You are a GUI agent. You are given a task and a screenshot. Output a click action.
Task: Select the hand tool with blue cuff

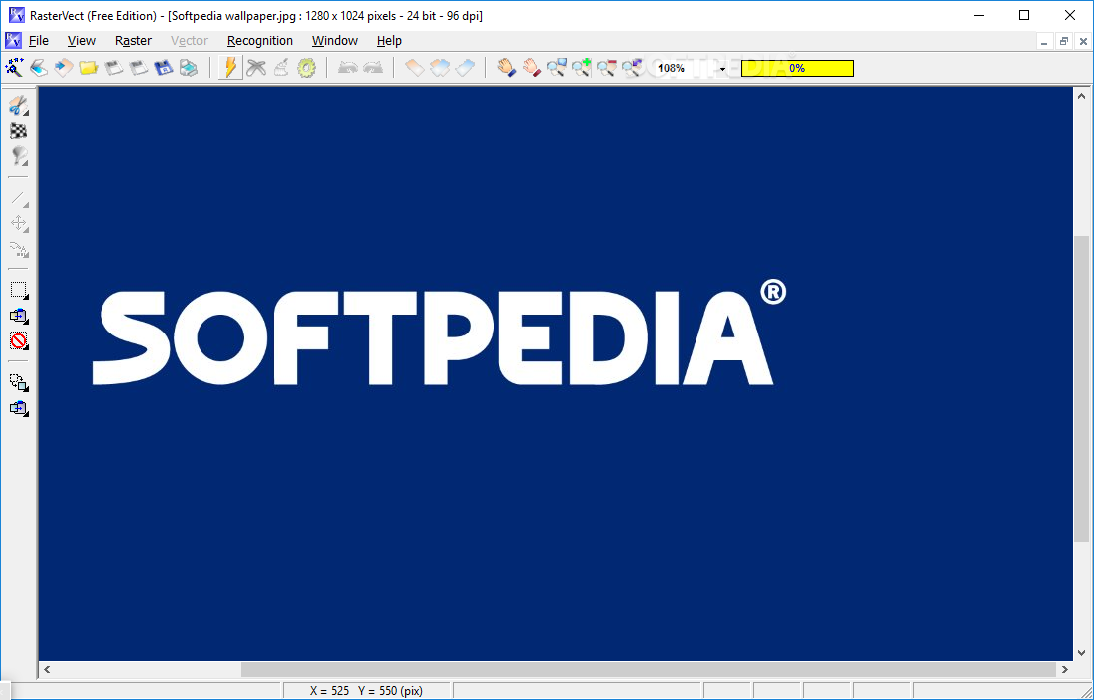pyautogui.click(x=507, y=68)
